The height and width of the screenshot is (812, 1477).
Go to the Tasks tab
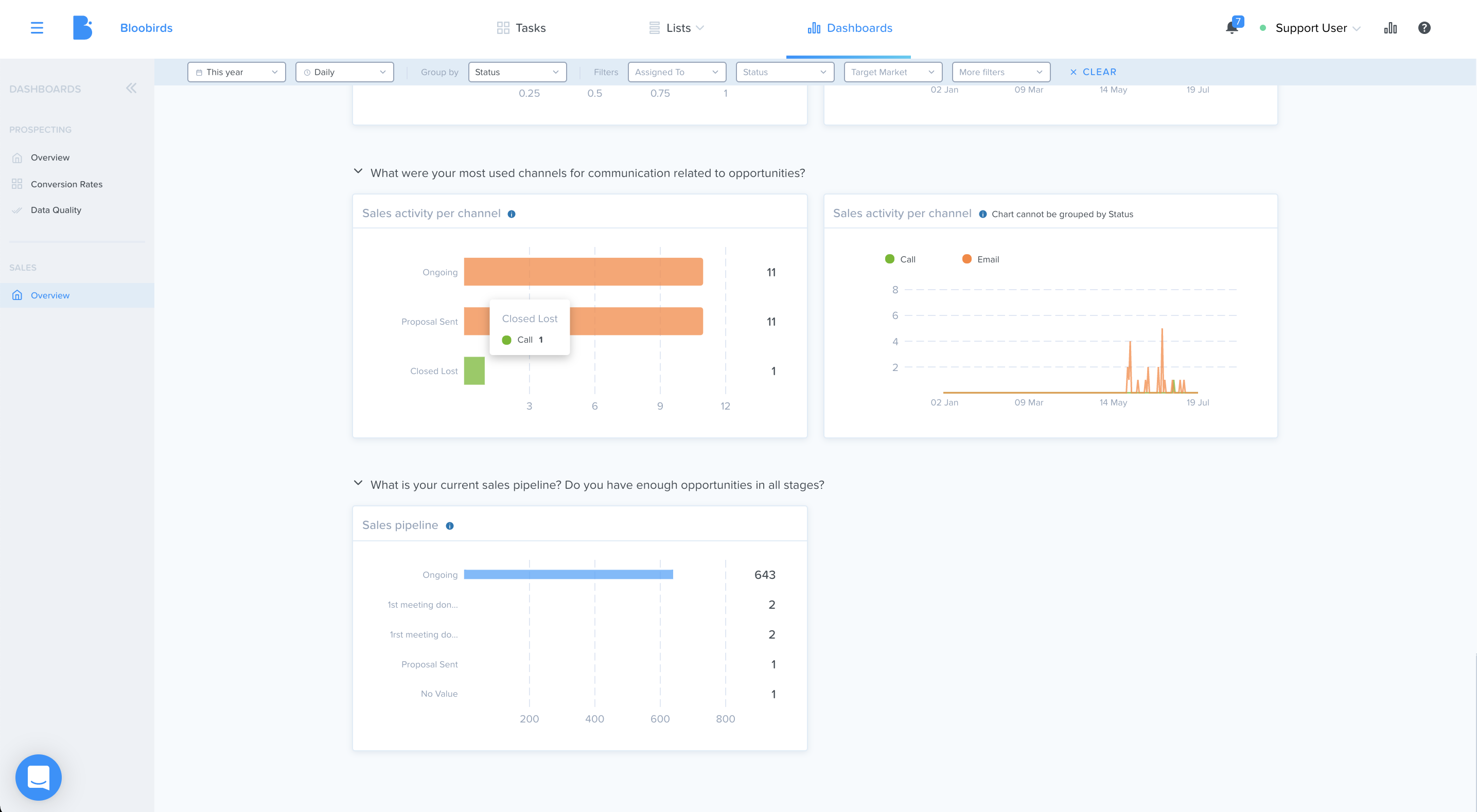[521, 28]
